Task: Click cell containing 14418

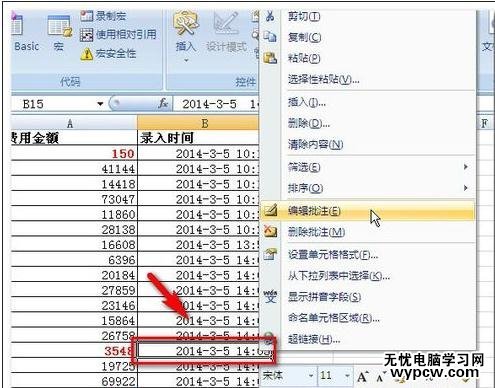Action: 73,184
